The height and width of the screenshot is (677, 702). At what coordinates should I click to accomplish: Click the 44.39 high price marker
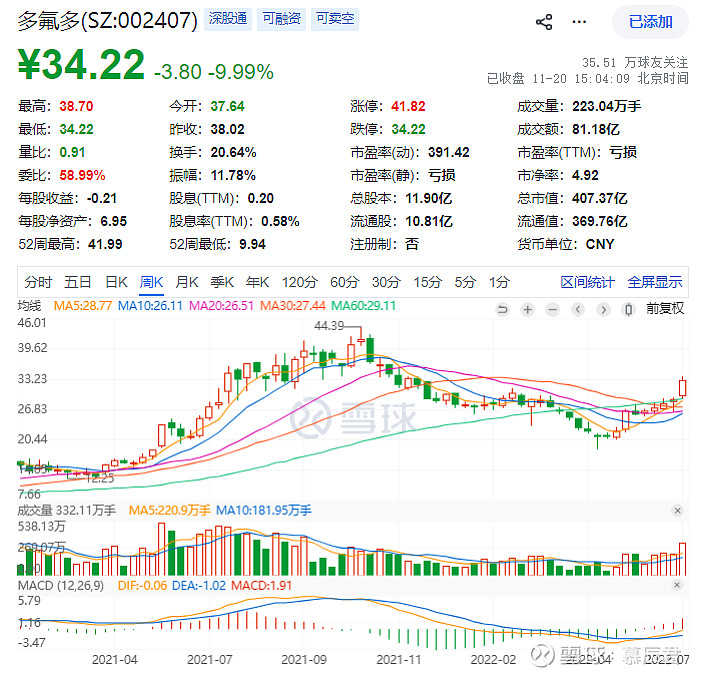point(329,326)
